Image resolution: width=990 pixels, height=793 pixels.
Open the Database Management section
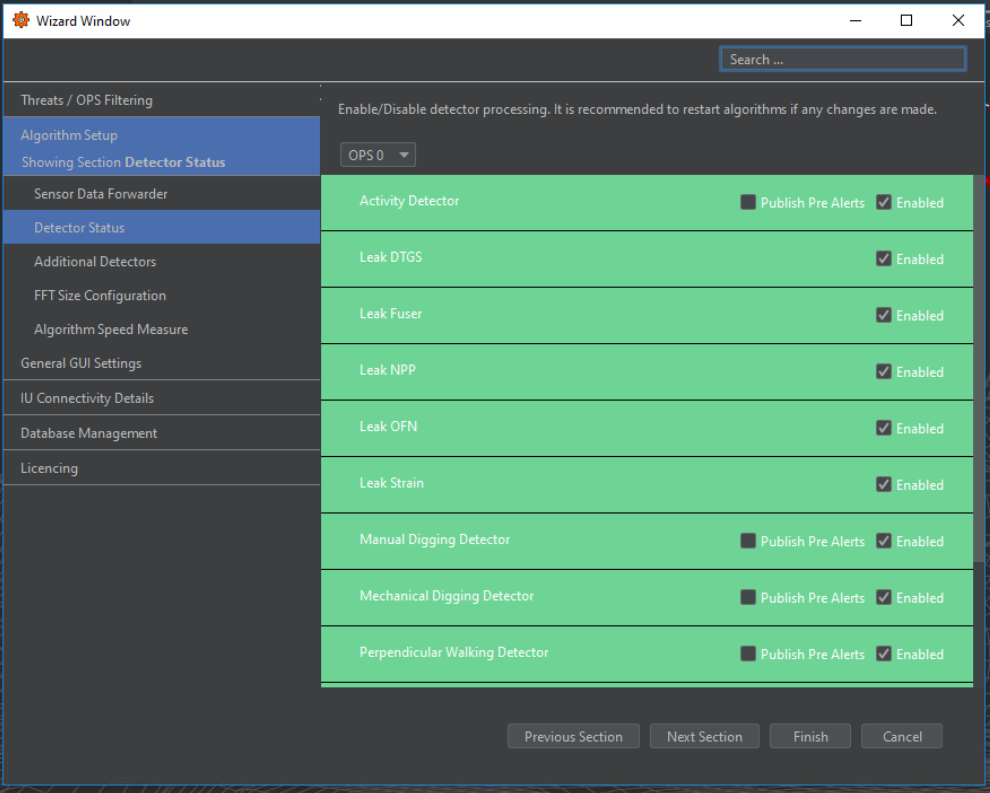[89, 433]
